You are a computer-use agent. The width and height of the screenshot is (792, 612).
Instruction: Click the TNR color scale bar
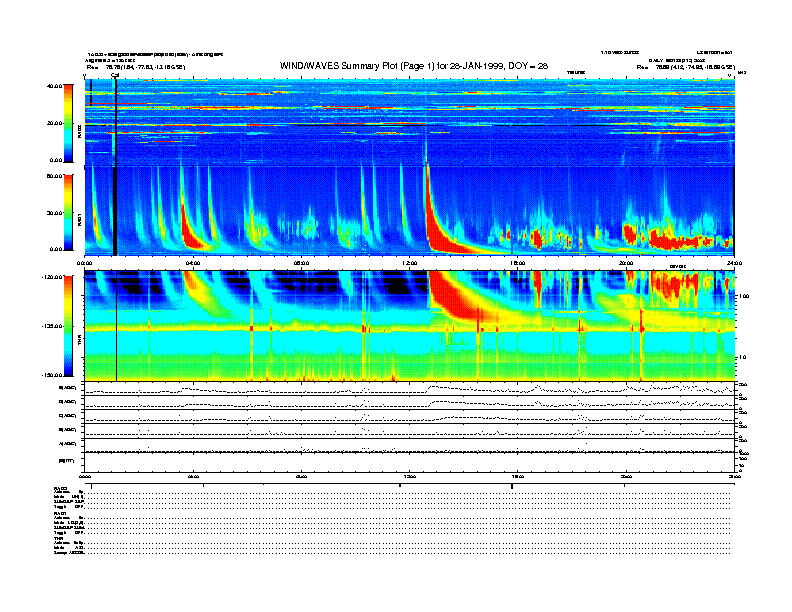[68, 326]
